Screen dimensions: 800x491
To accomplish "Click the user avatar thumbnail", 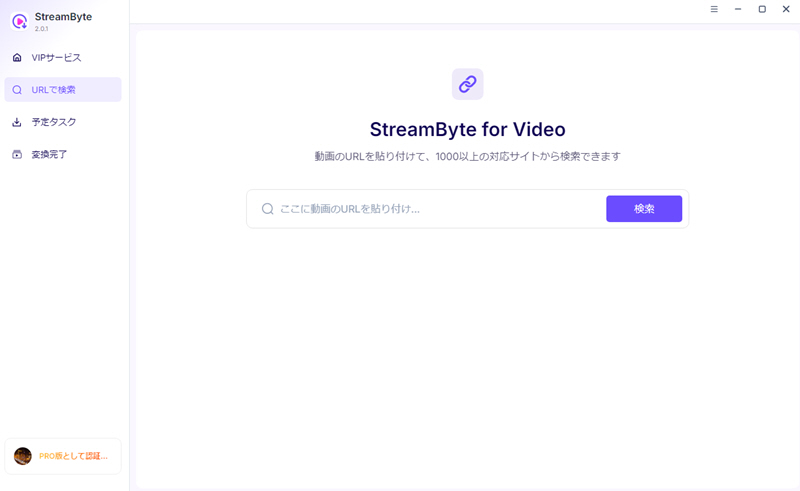I will (x=22, y=456).
